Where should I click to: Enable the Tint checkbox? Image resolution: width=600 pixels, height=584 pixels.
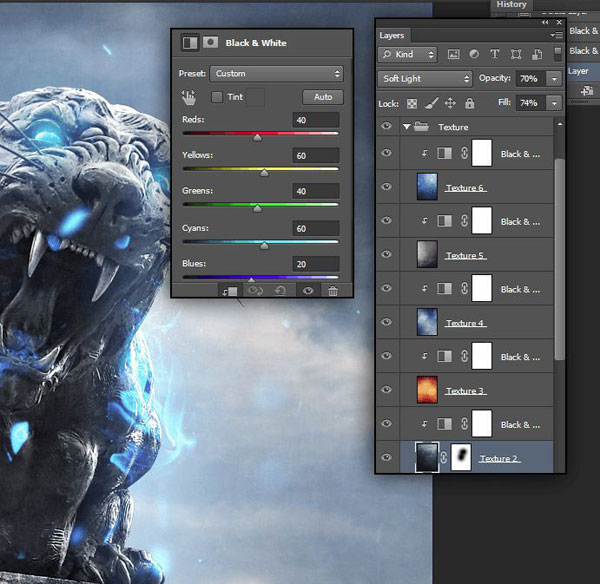coord(217,97)
